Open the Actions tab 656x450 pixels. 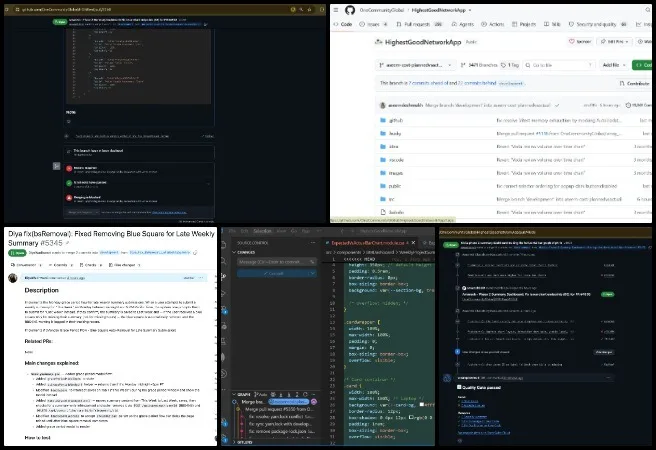point(493,24)
